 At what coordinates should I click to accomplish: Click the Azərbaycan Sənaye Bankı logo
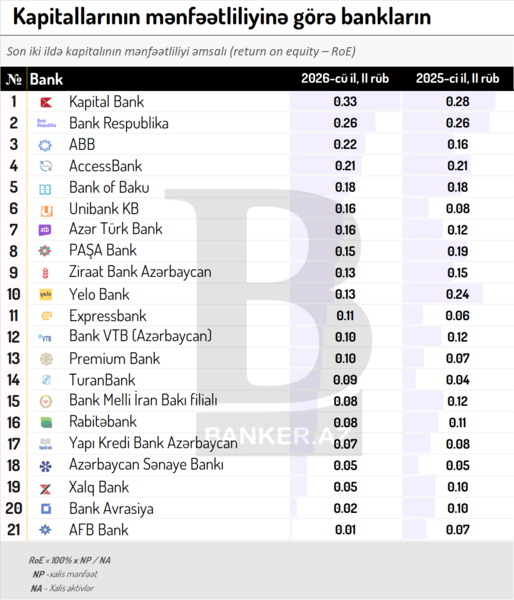(46, 466)
